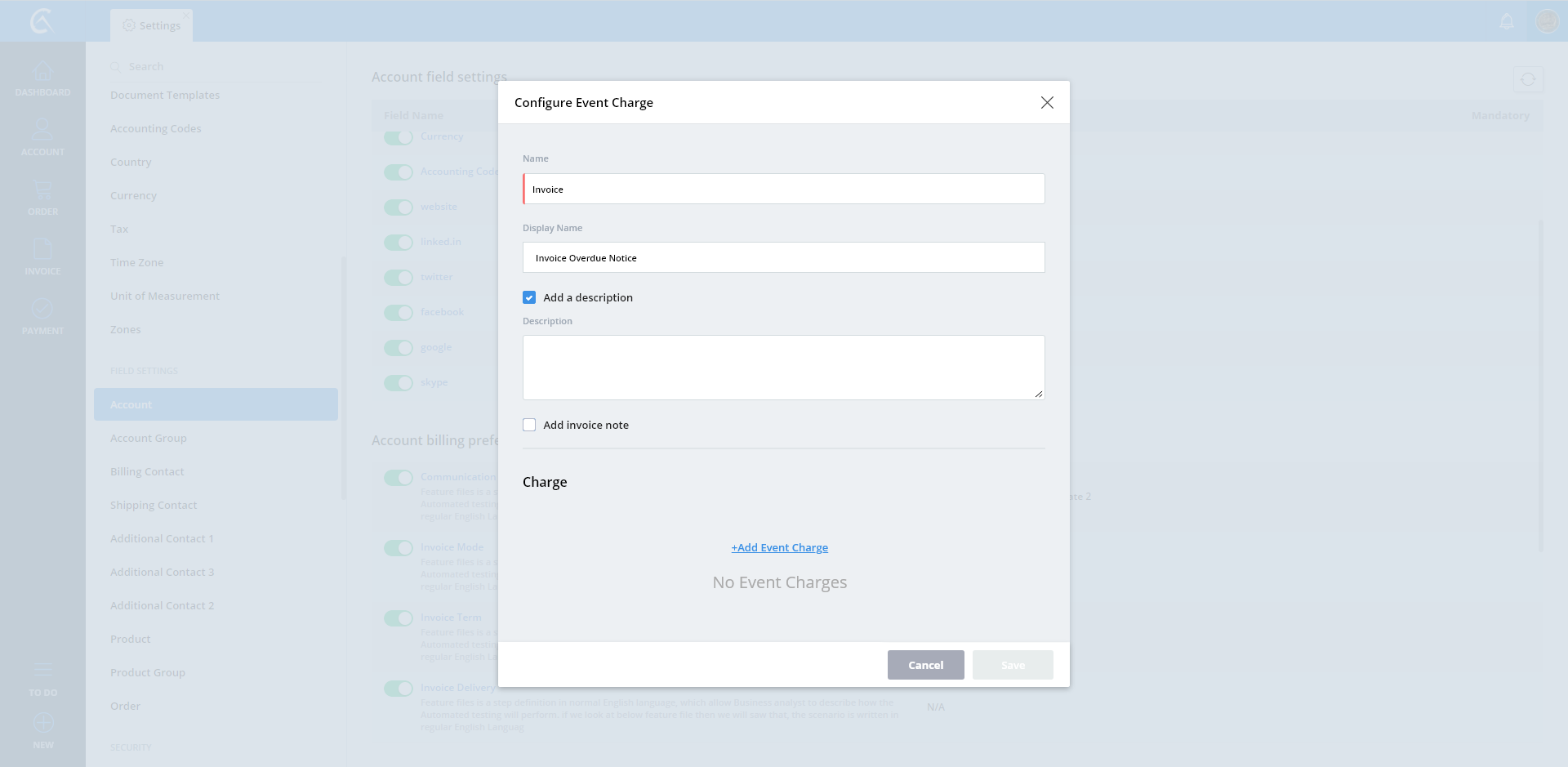The image size is (1568, 767).
Task: Open the Order cart icon
Action: coord(42,190)
